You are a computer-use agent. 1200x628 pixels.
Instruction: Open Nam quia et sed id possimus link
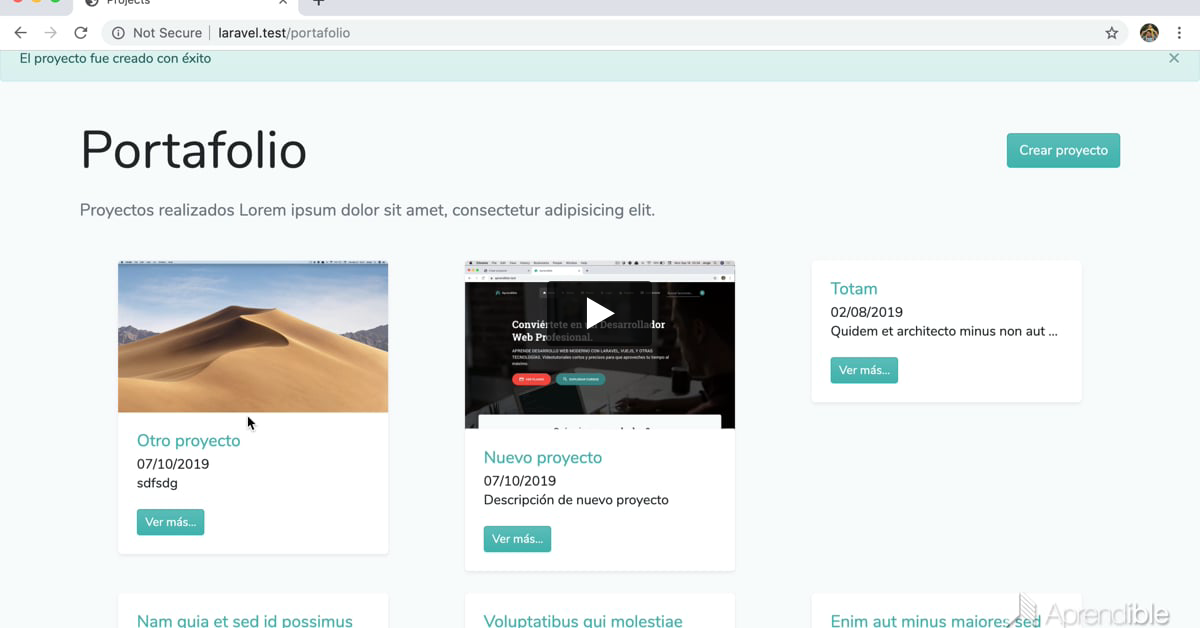(245, 621)
